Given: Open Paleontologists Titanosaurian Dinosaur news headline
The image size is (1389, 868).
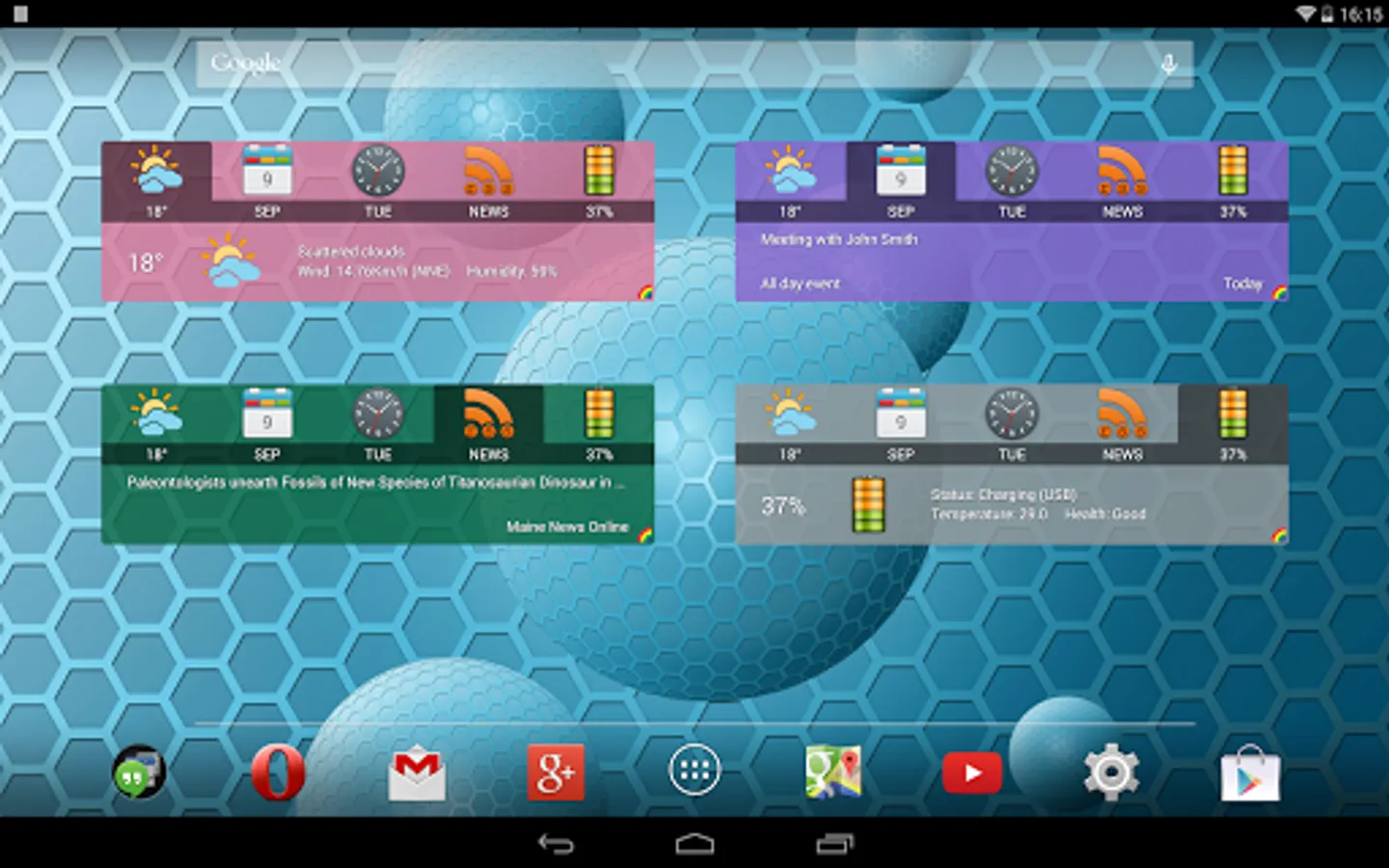Looking at the screenshot, I should (x=376, y=482).
